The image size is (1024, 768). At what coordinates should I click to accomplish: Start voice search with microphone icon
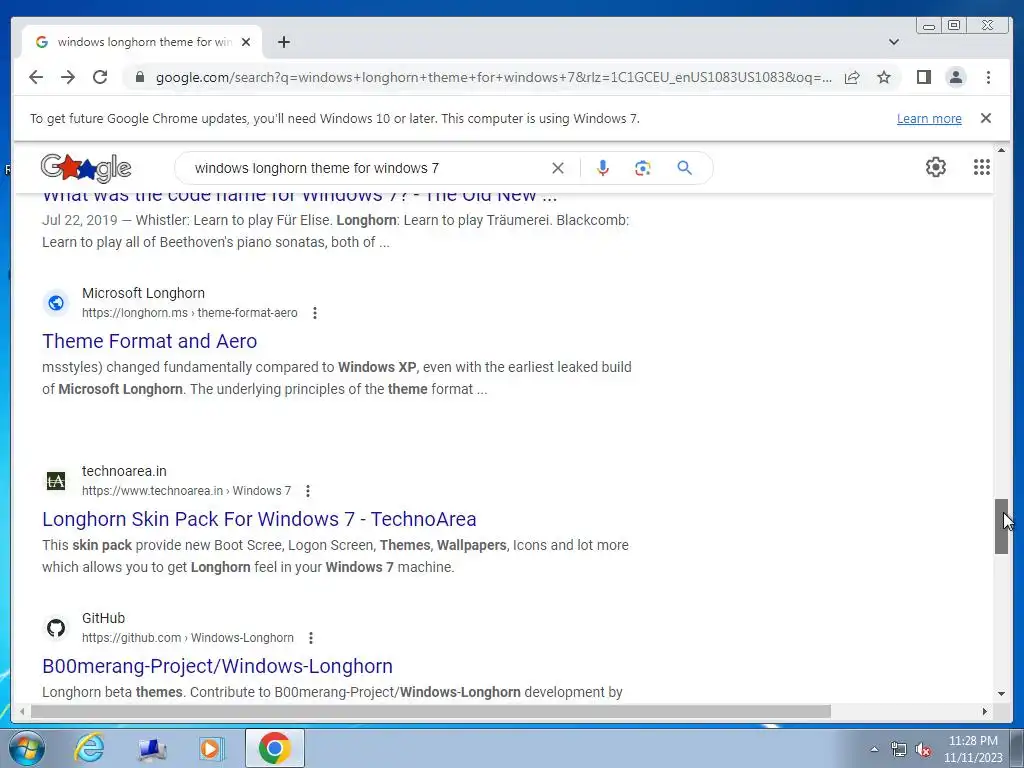point(602,168)
